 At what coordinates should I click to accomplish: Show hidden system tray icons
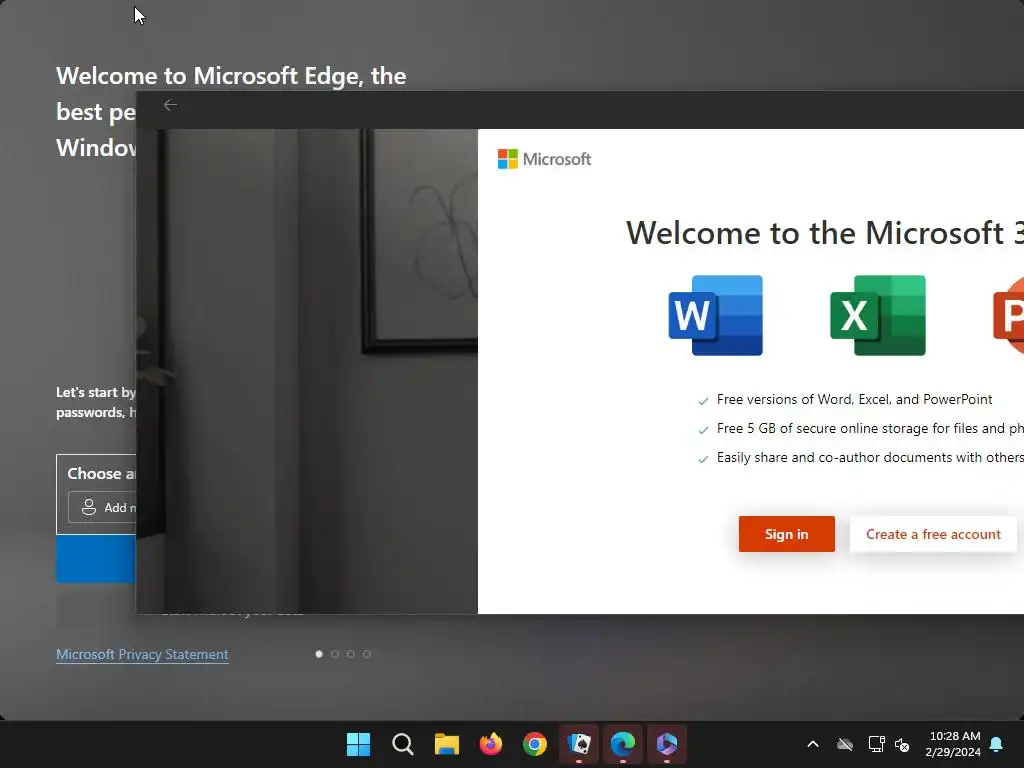(x=813, y=744)
